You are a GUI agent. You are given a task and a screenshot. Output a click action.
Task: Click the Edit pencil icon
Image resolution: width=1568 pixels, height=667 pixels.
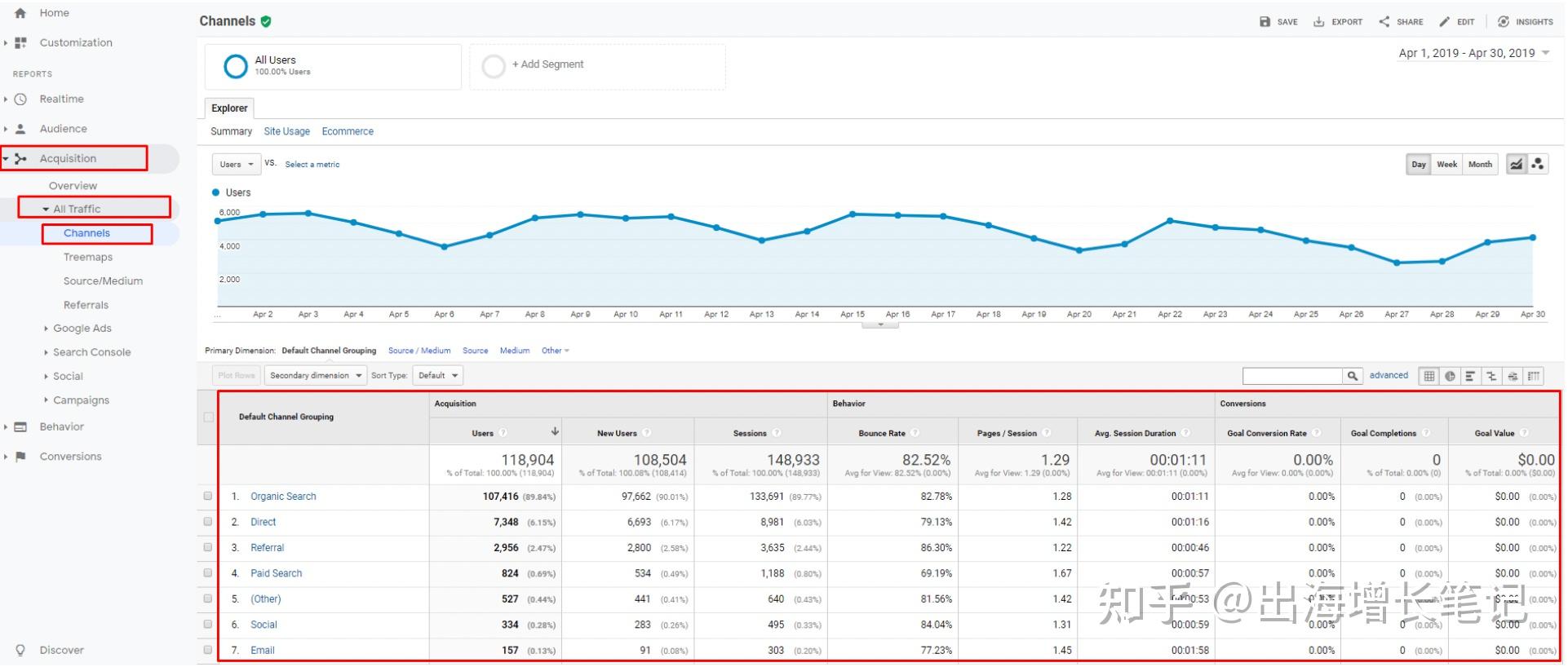click(1445, 22)
